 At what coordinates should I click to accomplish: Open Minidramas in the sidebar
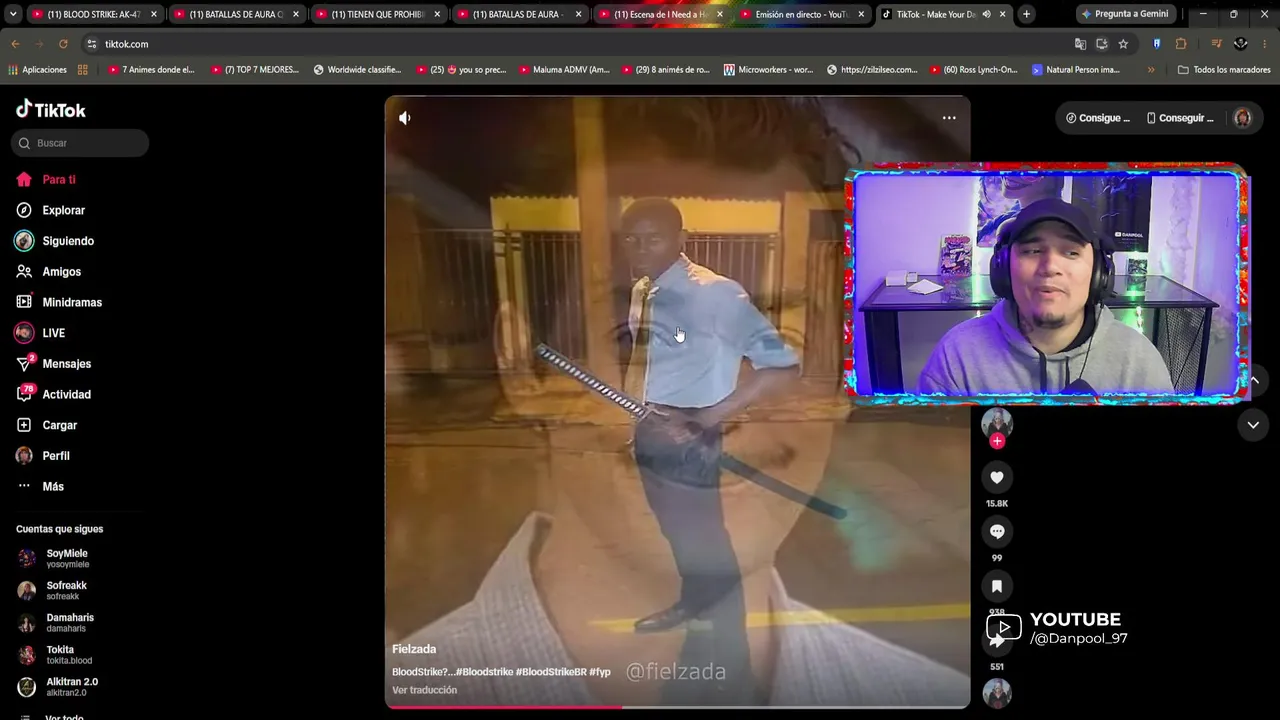[x=59, y=302]
